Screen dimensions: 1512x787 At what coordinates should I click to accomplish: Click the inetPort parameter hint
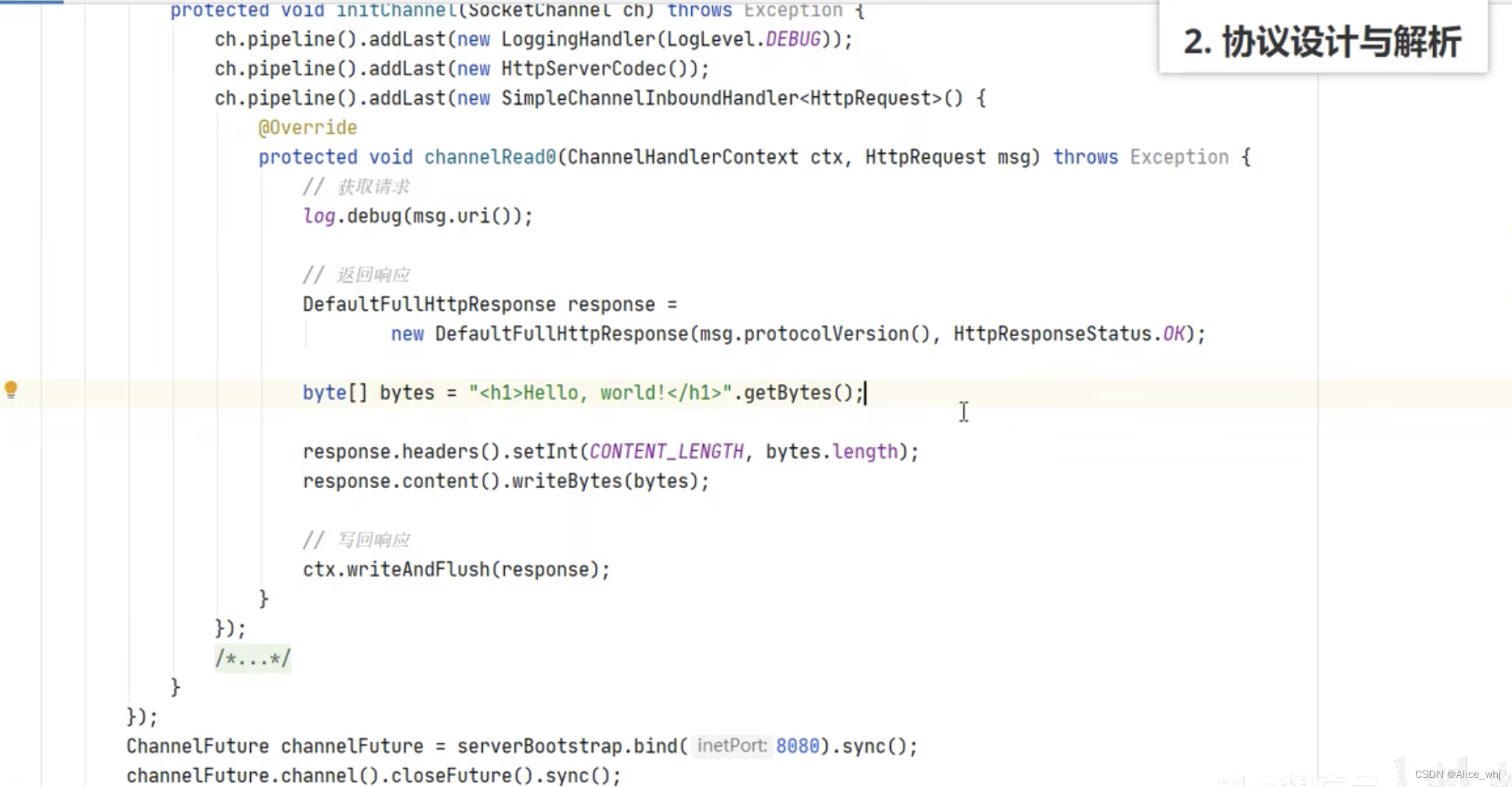pos(731,745)
